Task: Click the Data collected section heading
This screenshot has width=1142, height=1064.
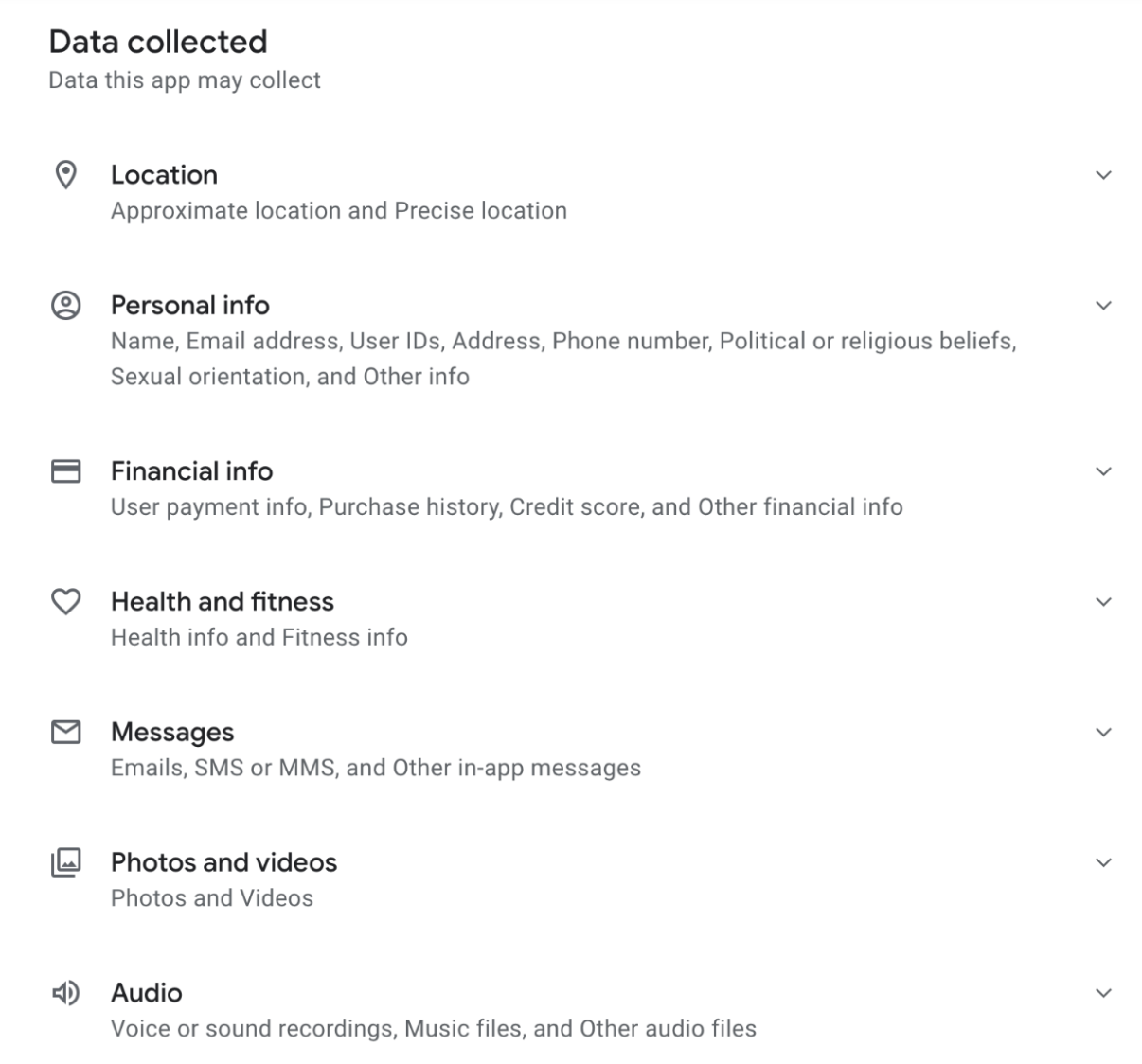Action: coord(158,42)
